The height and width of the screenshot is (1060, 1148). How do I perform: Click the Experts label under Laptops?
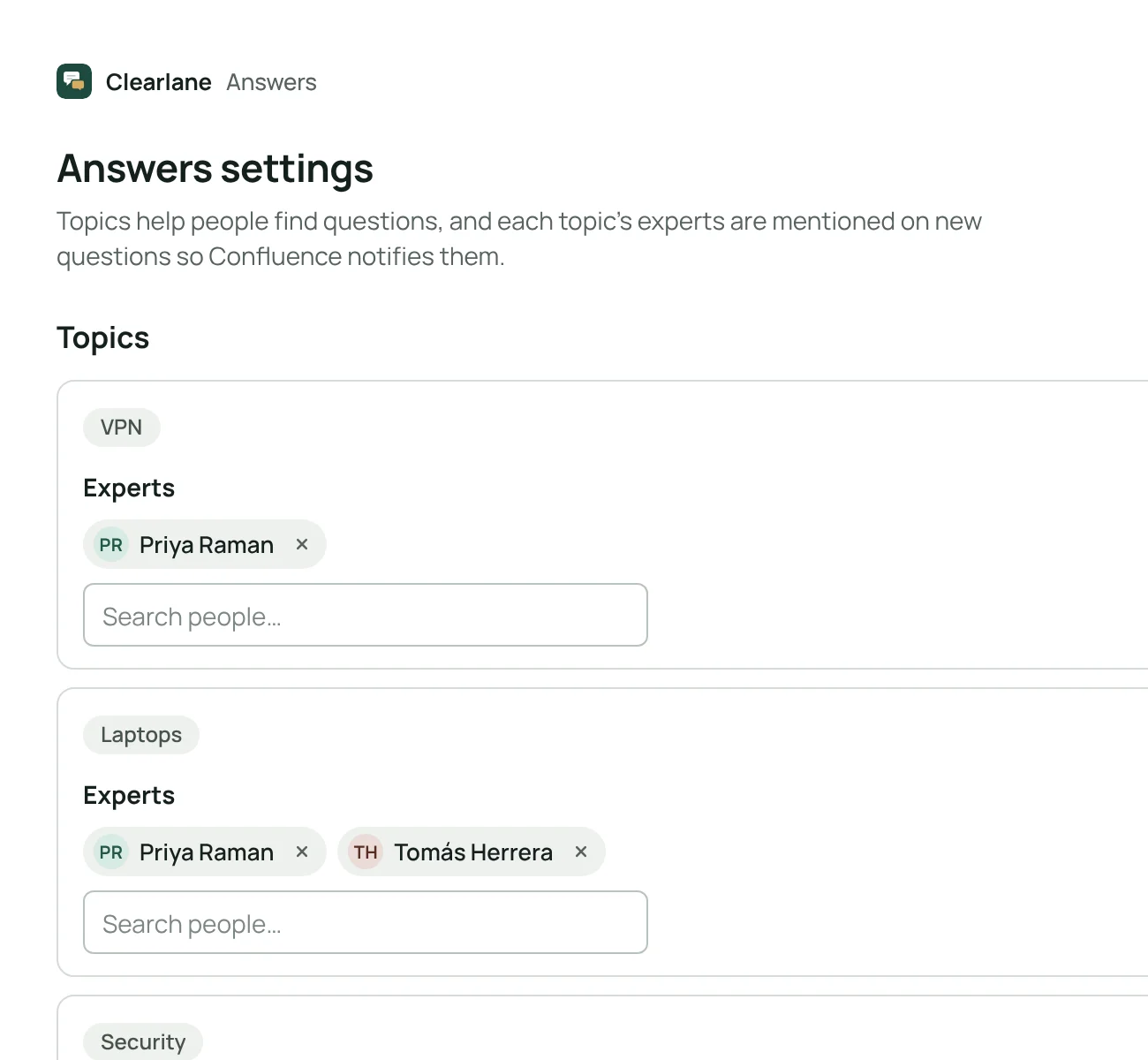[129, 796]
